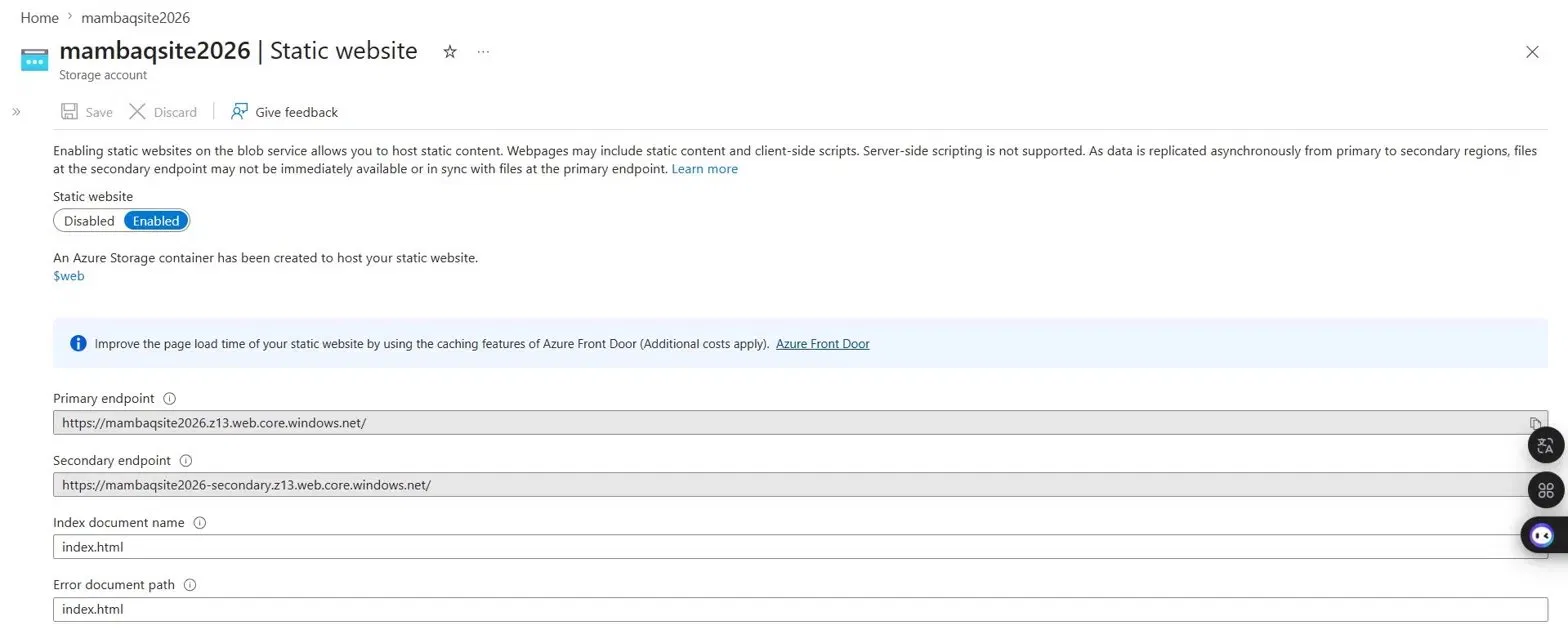Open the ellipsis more options menu
The height and width of the screenshot is (630, 1568).
click(x=483, y=52)
